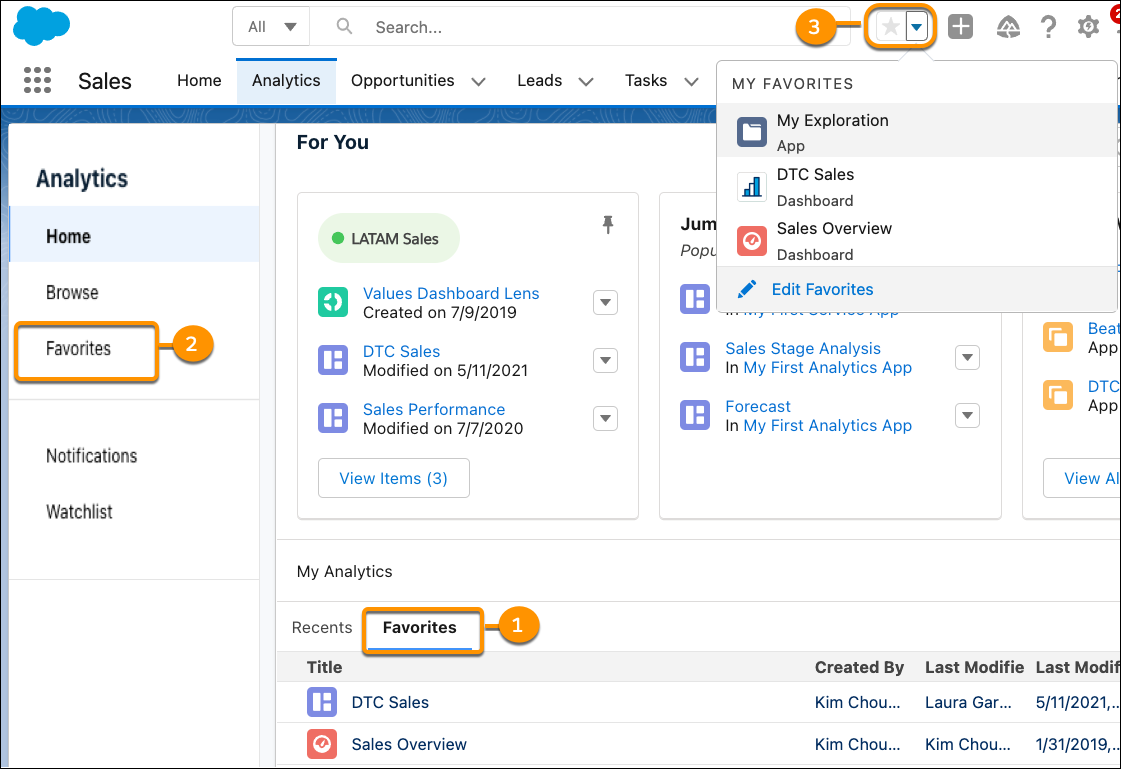1121x769 pixels.
Task: Open Notifications in Analytics sidebar
Action: [92, 456]
